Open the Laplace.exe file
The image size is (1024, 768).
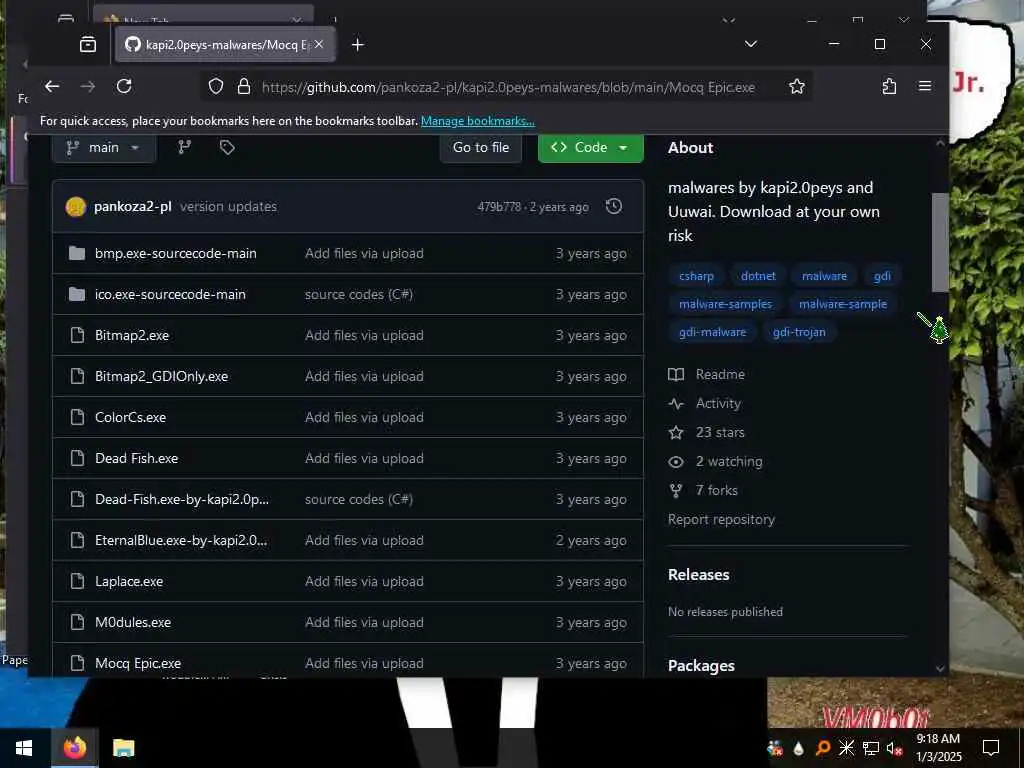(x=129, y=582)
